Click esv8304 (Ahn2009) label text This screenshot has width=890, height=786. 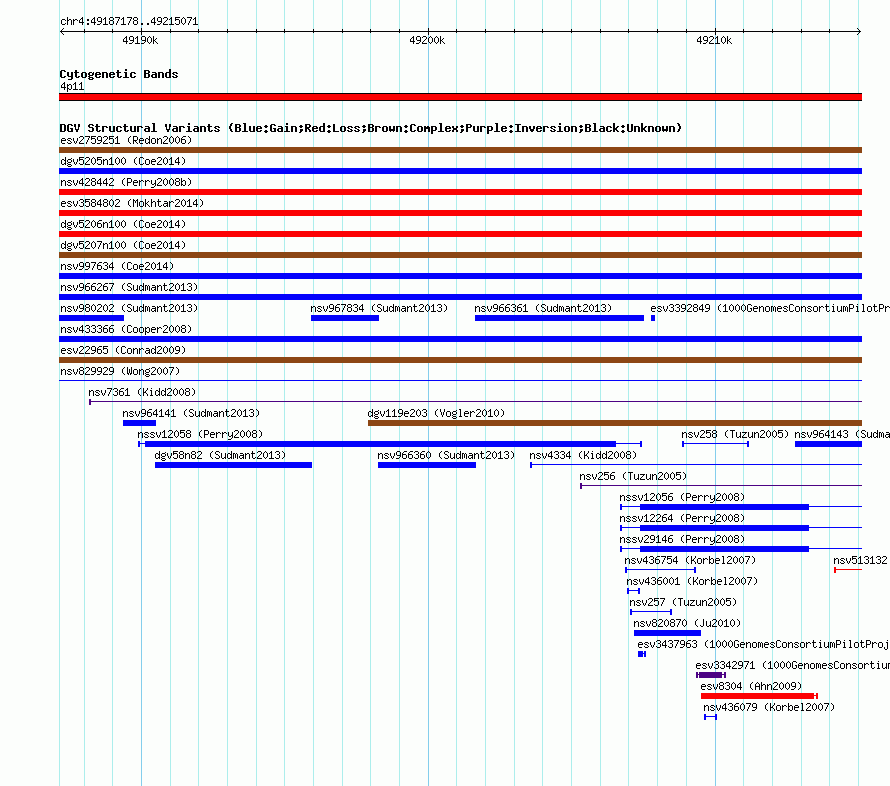[x=751, y=686]
